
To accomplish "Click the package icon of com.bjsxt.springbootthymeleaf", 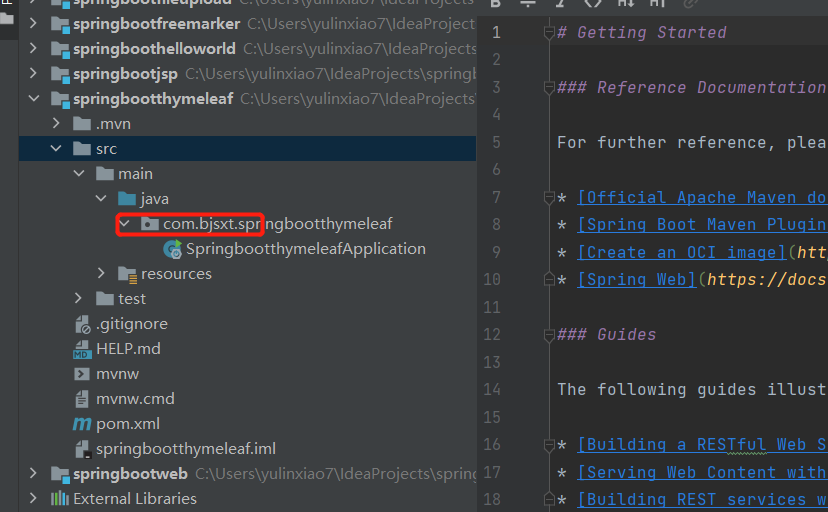I will coord(149,224).
